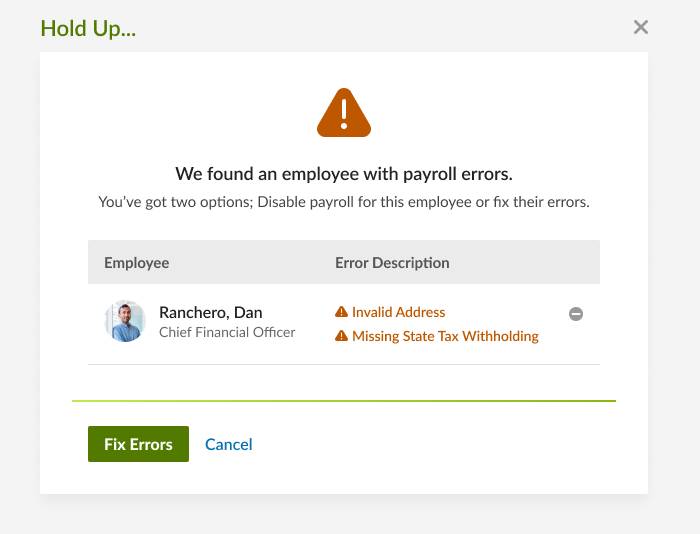Click the warning icon beside Missing State Tax Withholding
This screenshot has width=700, height=534.
pyautogui.click(x=341, y=335)
